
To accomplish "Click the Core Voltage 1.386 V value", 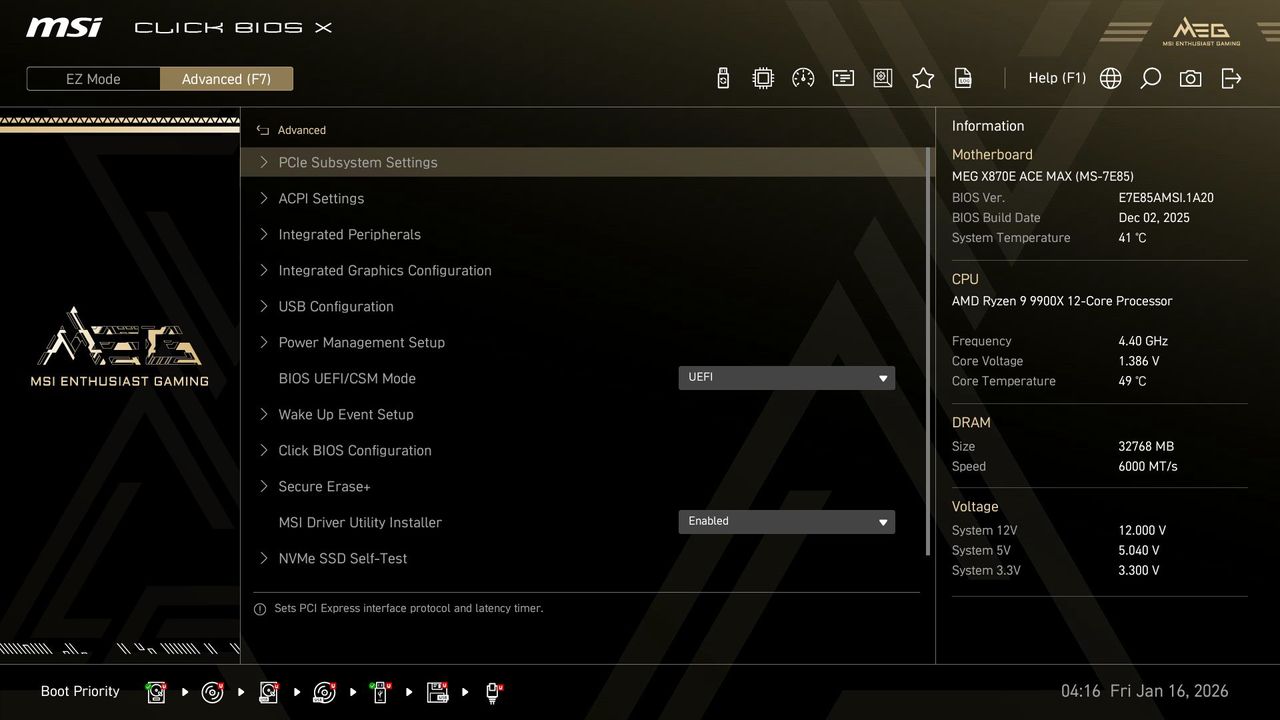I will pyautogui.click(x=1139, y=361).
